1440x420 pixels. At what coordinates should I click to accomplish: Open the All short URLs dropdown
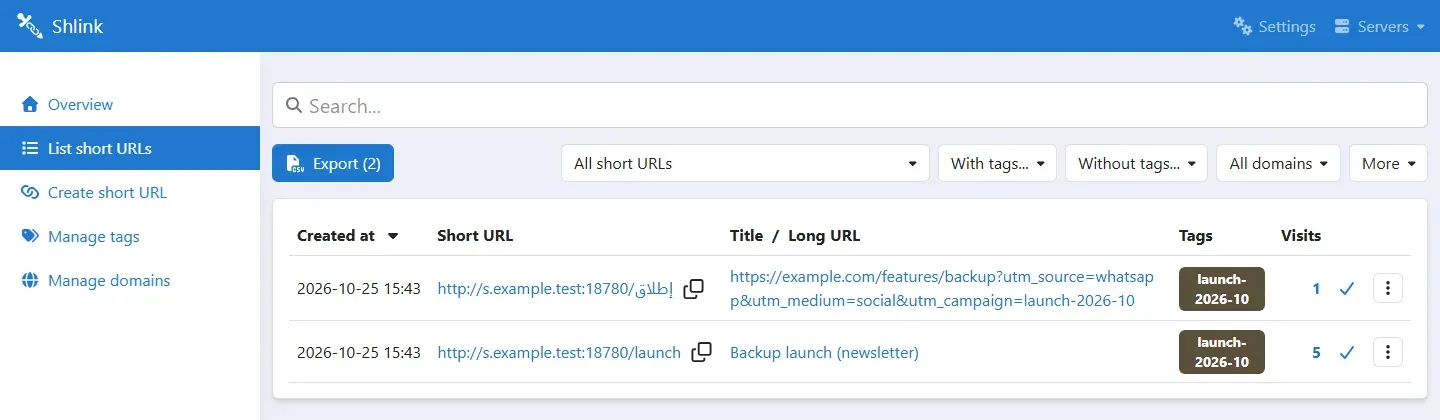tap(745, 163)
